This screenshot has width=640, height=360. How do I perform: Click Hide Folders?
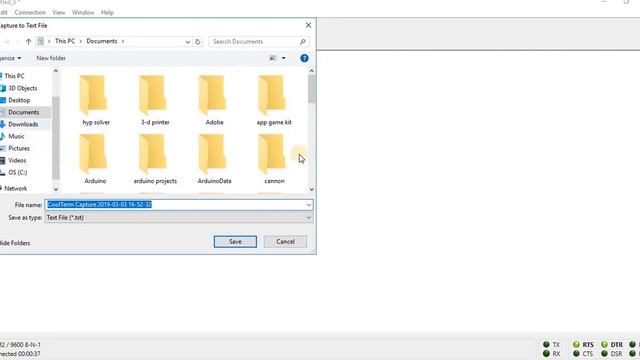15,243
